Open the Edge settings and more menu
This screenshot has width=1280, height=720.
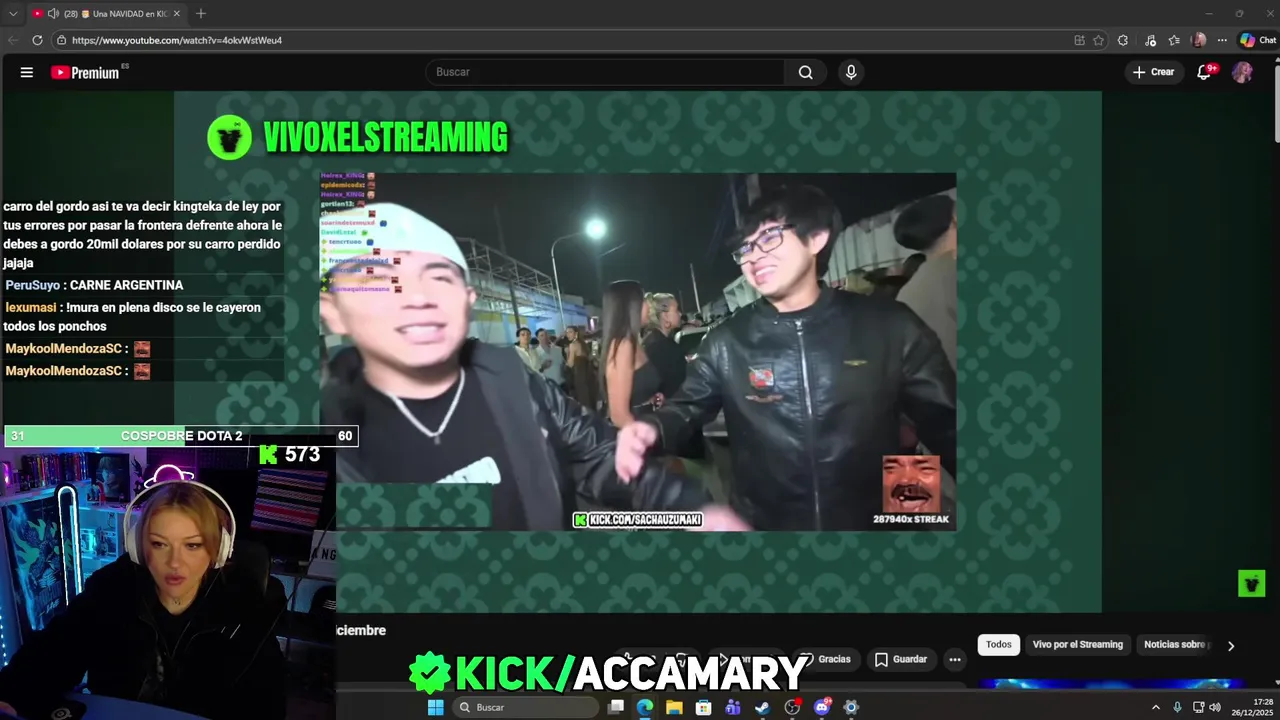1222,40
